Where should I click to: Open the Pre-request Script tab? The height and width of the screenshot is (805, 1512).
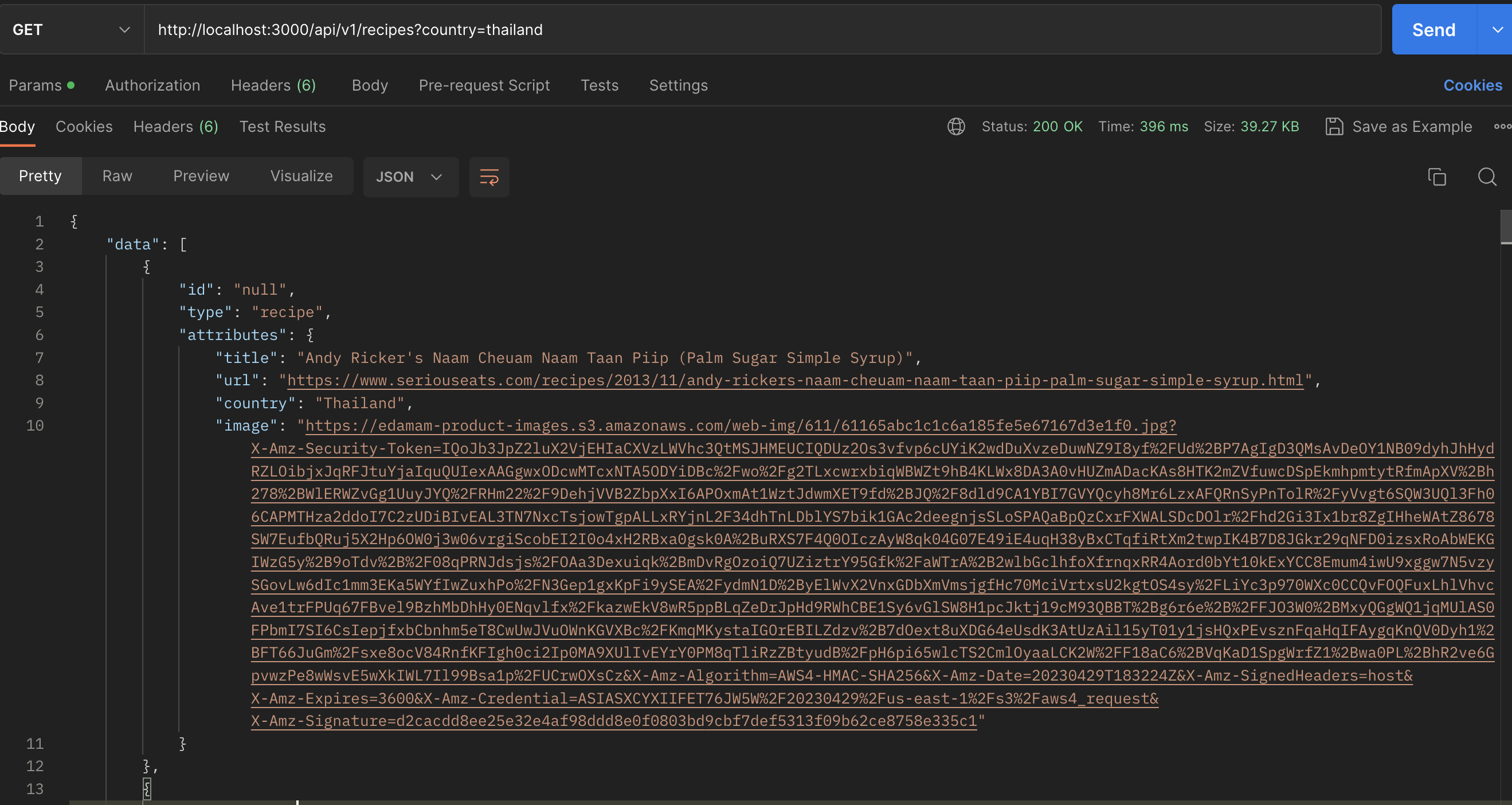click(x=484, y=86)
